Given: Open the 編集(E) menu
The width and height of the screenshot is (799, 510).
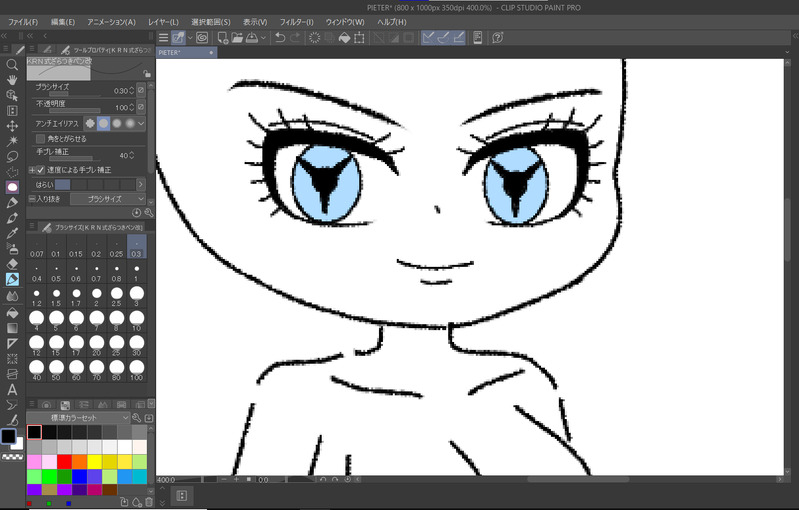Looking at the screenshot, I should click(x=63, y=22).
